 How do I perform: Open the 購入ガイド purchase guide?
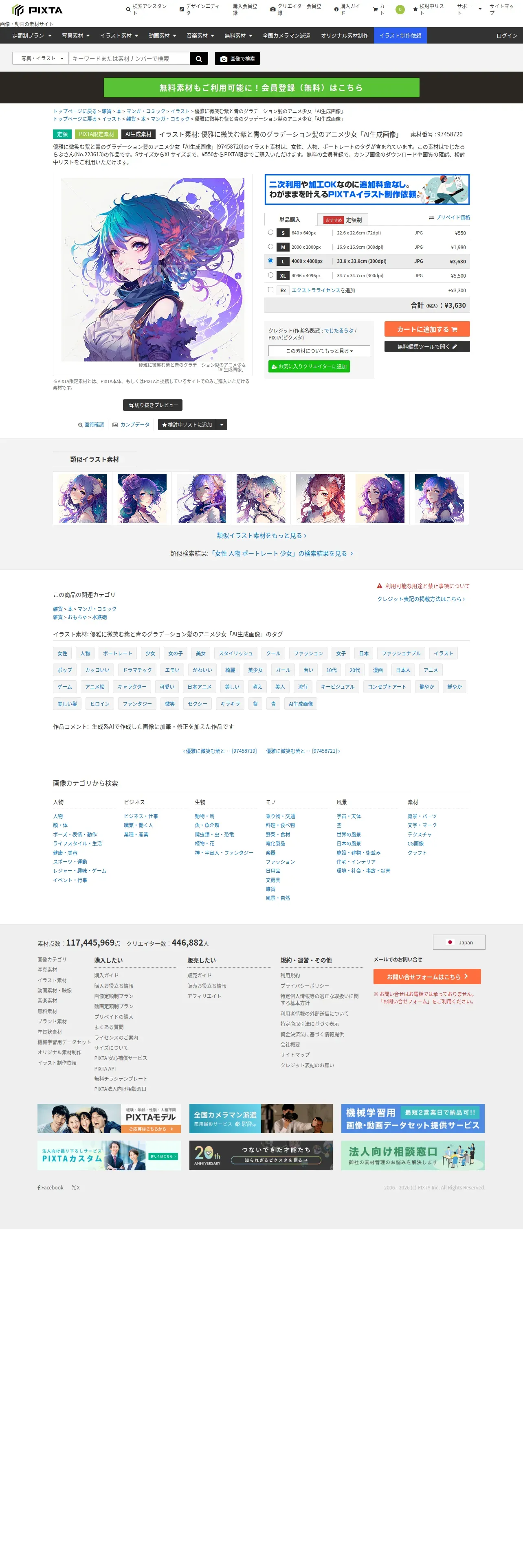348,9
